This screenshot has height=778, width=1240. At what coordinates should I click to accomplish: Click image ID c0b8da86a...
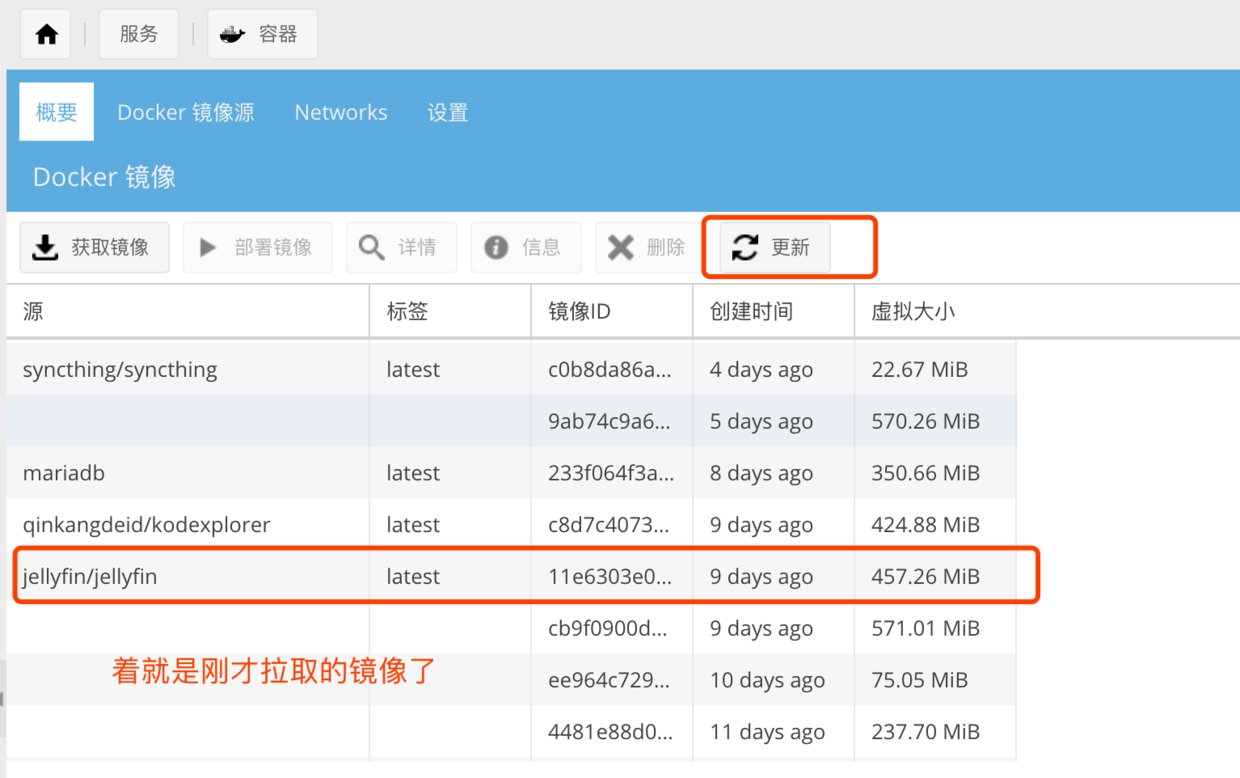coord(610,370)
